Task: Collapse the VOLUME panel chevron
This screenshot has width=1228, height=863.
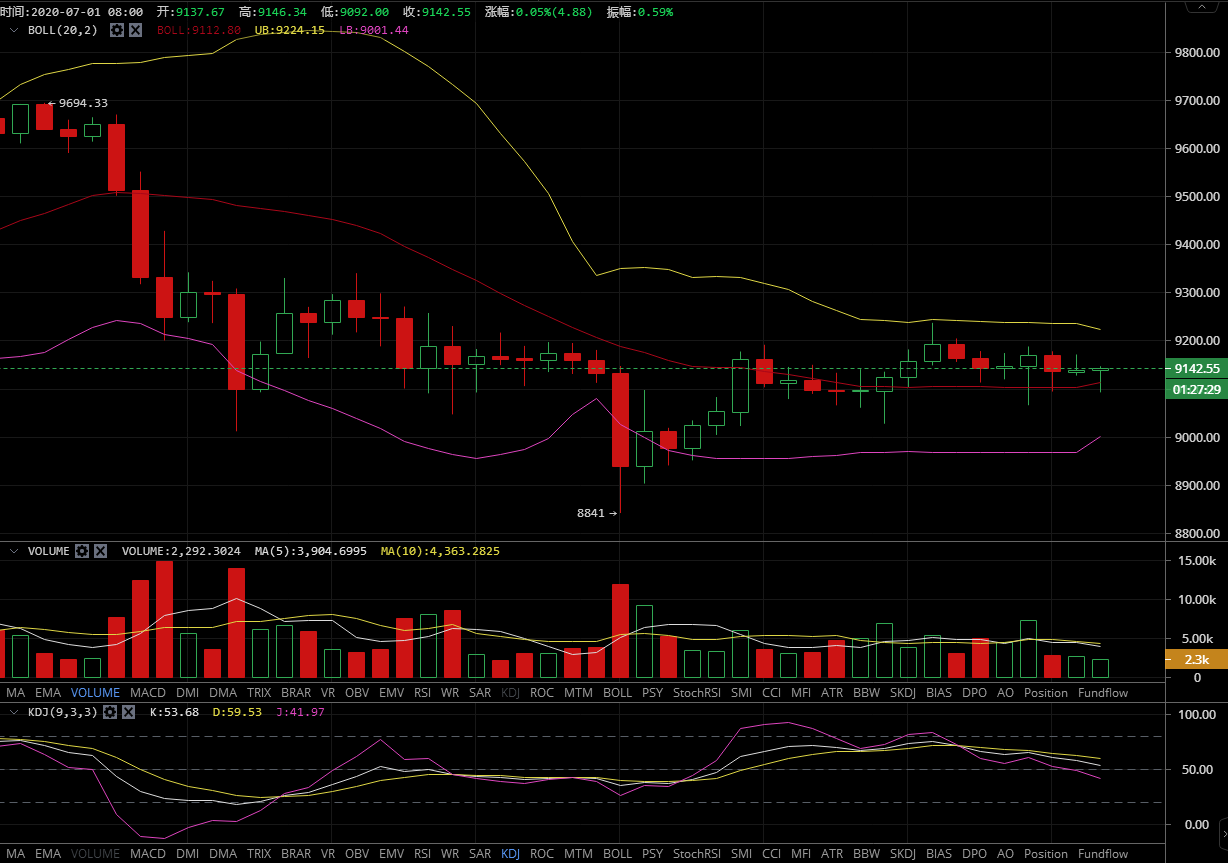Action: point(14,551)
